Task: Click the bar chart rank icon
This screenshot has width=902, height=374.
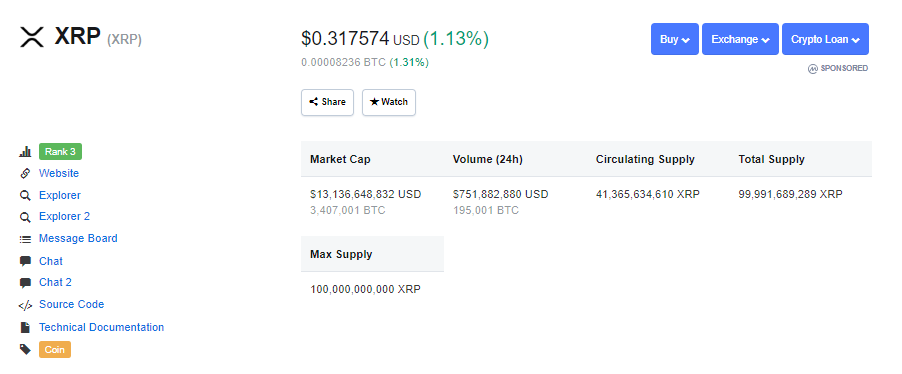Action: point(25,152)
